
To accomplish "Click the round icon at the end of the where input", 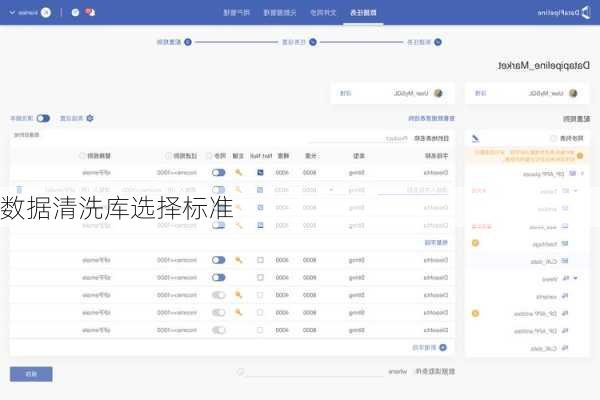I will [240, 372].
